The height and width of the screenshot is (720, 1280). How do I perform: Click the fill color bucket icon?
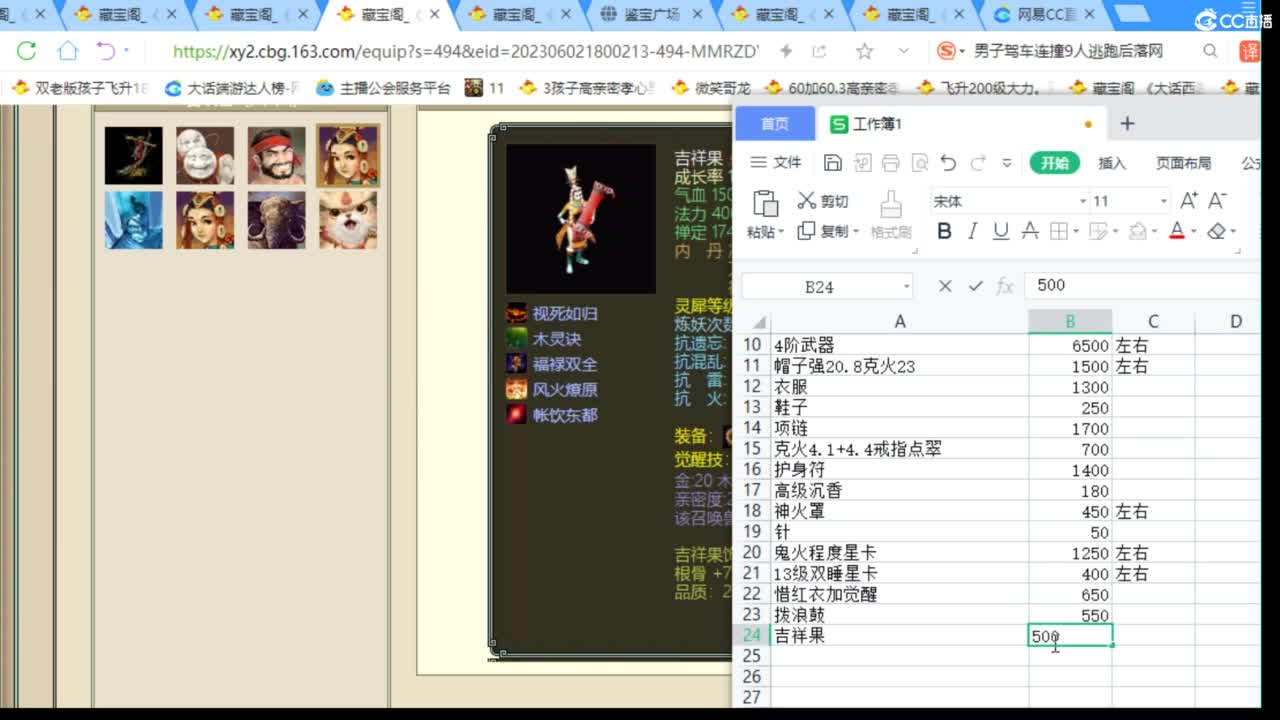pyautogui.click(x=1136, y=231)
